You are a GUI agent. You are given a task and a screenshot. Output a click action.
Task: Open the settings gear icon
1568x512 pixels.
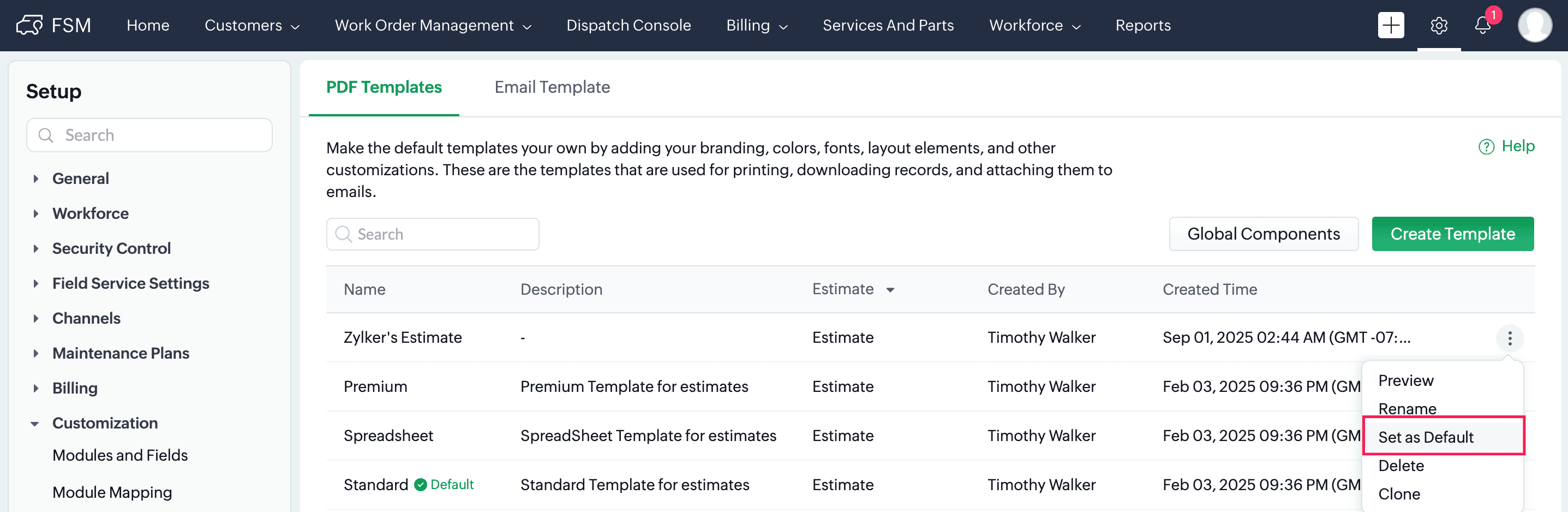(1438, 26)
